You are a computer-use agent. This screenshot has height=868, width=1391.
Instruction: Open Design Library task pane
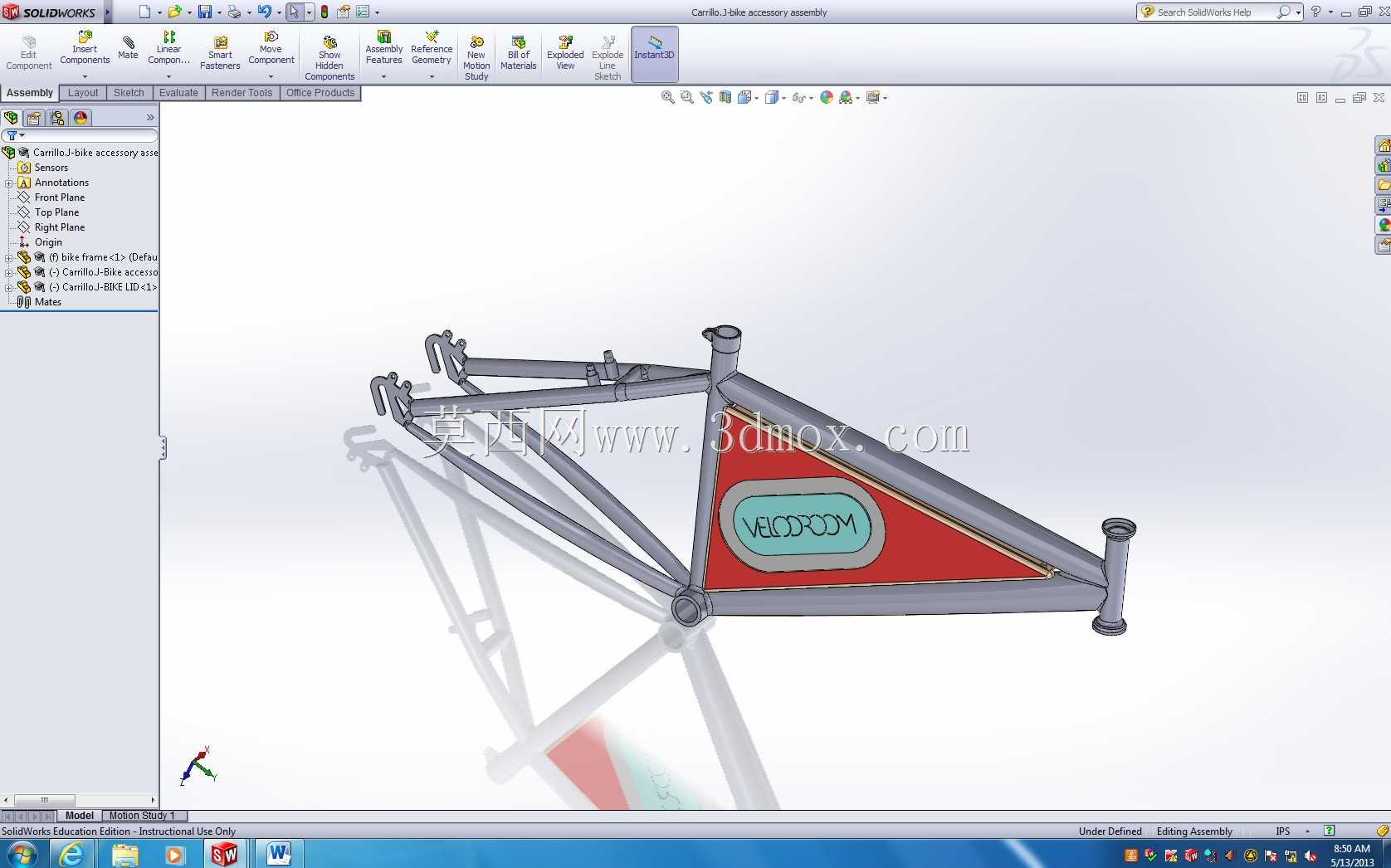click(x=1384, y=165)
